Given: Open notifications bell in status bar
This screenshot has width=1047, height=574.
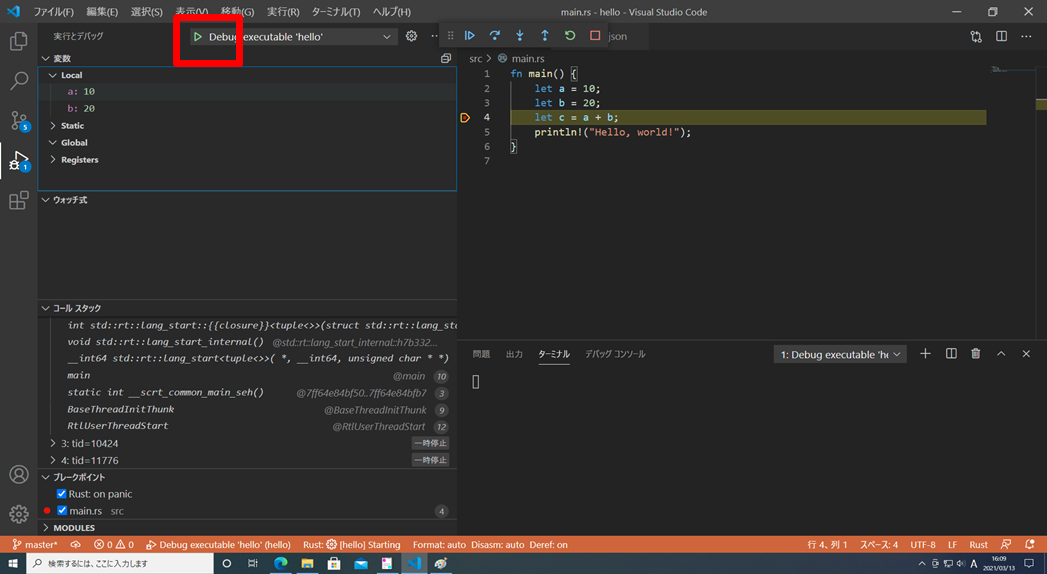Looking at the screenshot, I should (x=1030, y=545).
